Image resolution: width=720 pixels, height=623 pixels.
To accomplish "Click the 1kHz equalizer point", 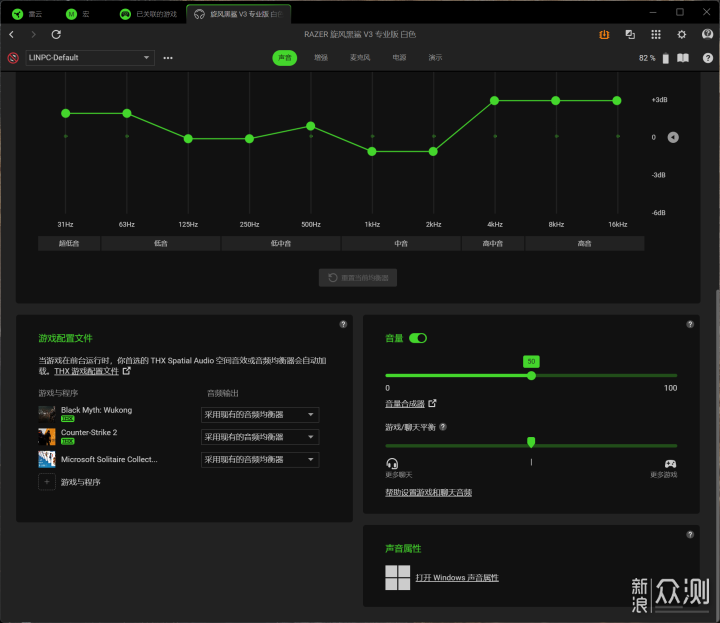I will pyautogui.click(x=372, y=152).
